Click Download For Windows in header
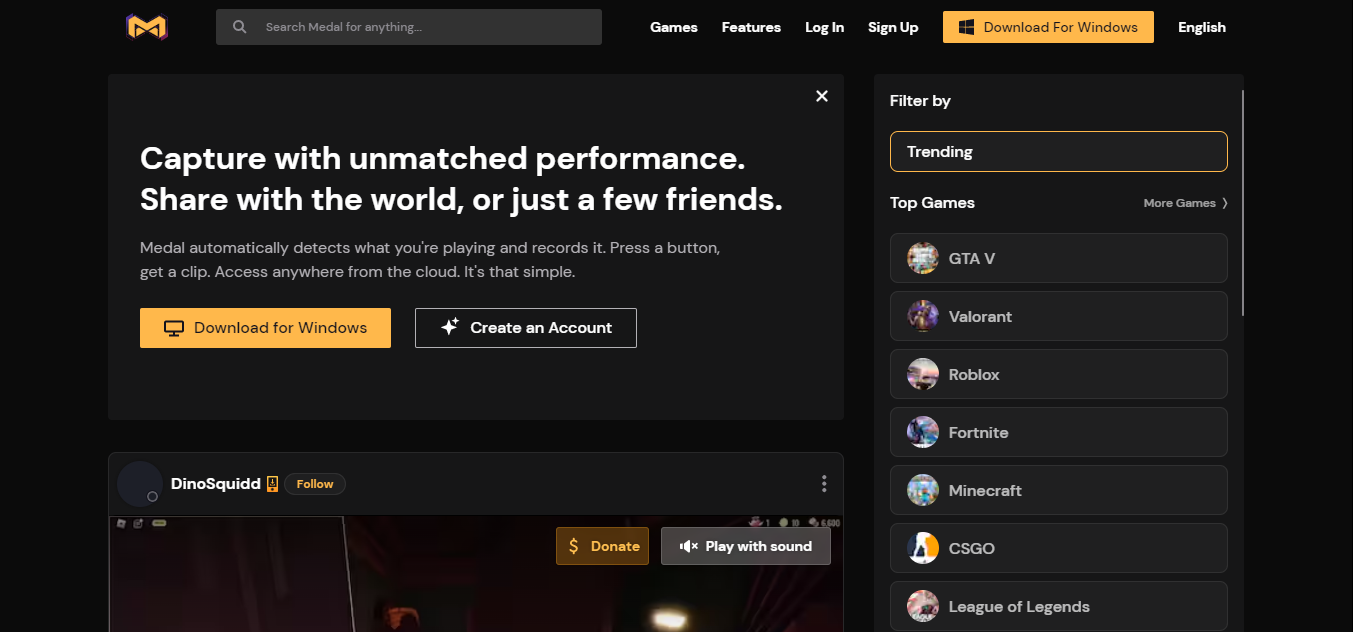Screen dimensions: 1353x632 click(1048, 27)
